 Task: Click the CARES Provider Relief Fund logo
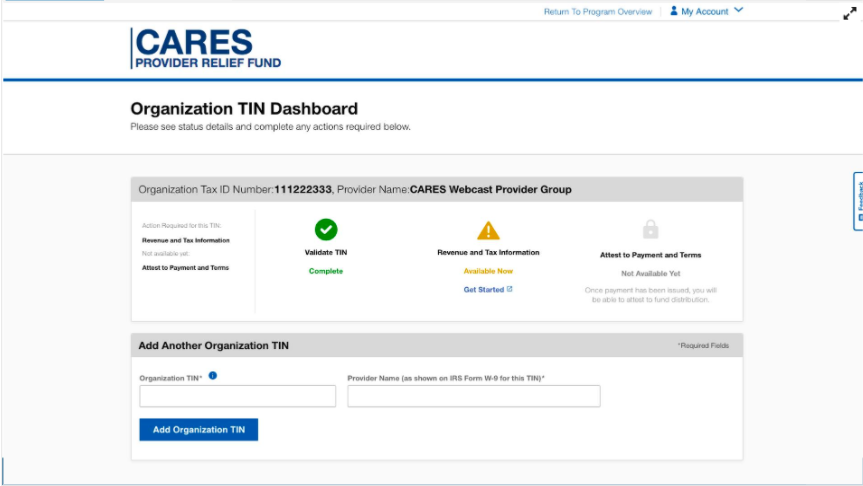coord(206,48)
